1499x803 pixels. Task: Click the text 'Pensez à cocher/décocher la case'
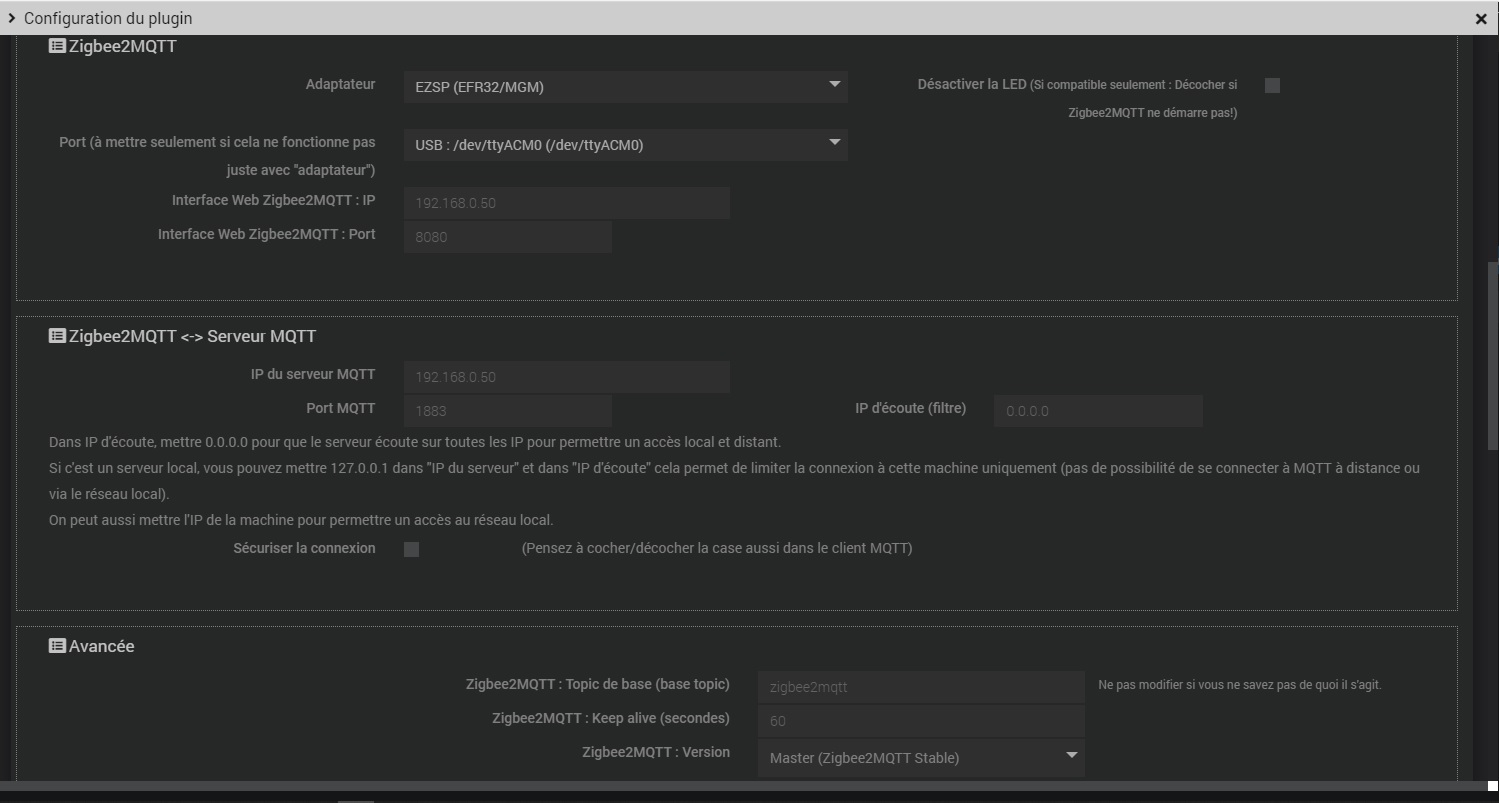pos(717,548)
